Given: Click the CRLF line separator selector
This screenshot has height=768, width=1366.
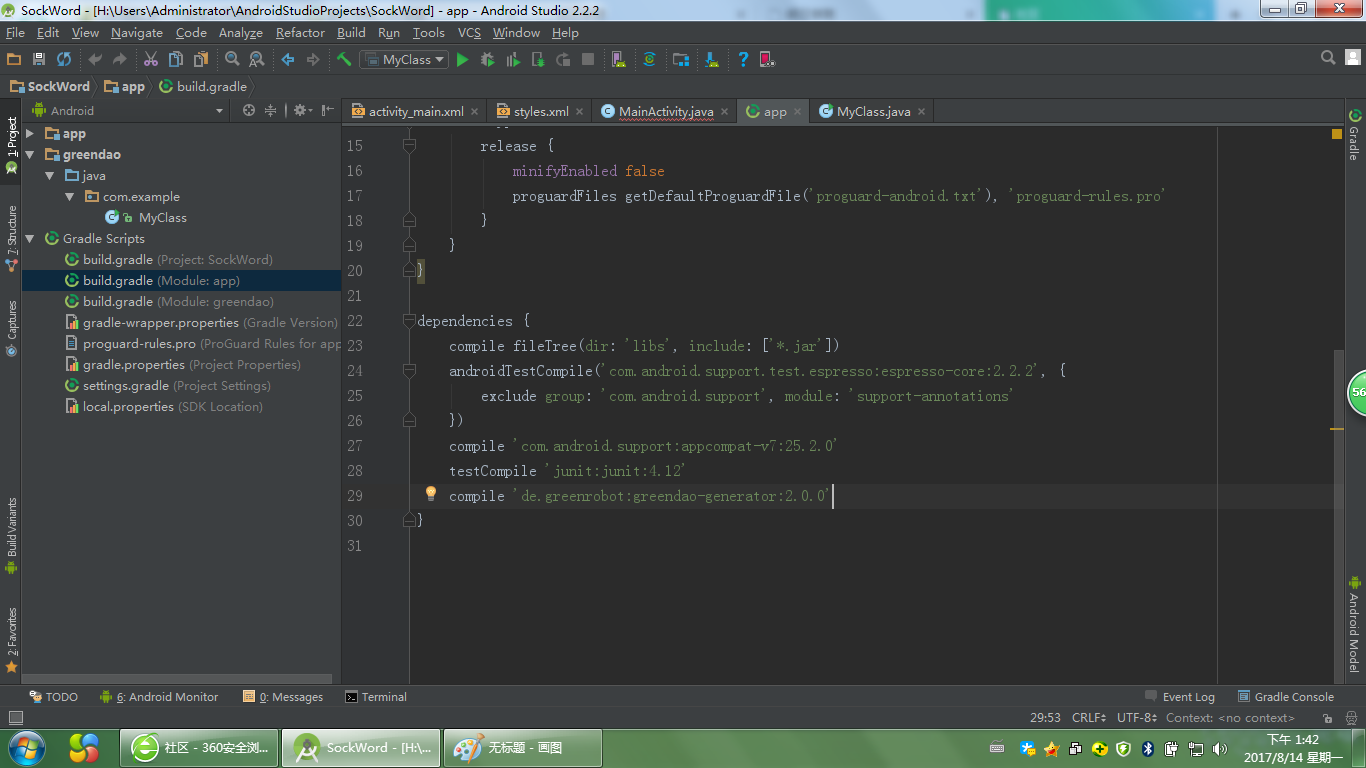Looking at the screenshot, I should tap(1088, 717).
